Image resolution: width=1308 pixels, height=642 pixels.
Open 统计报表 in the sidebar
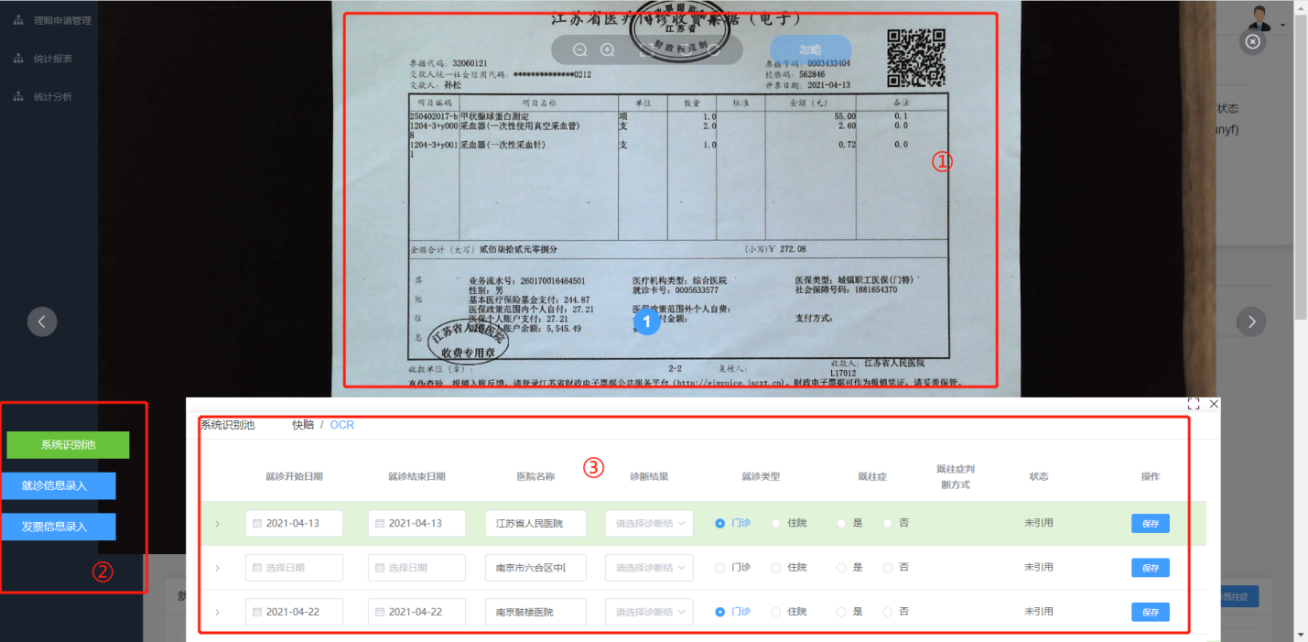click(x=53, y=58)
